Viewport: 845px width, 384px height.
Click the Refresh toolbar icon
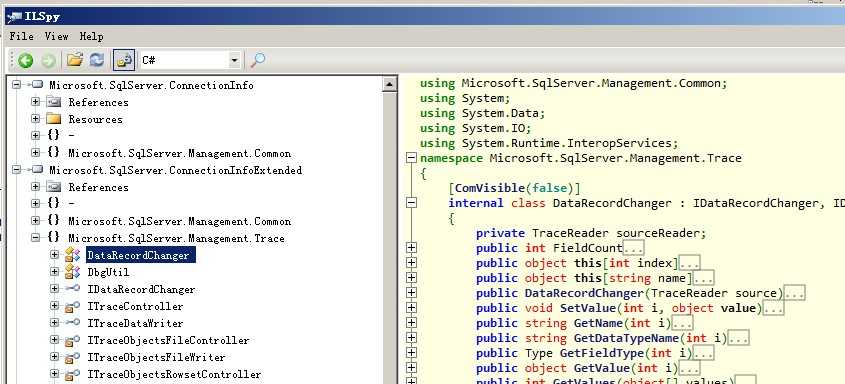click(97, 60)
